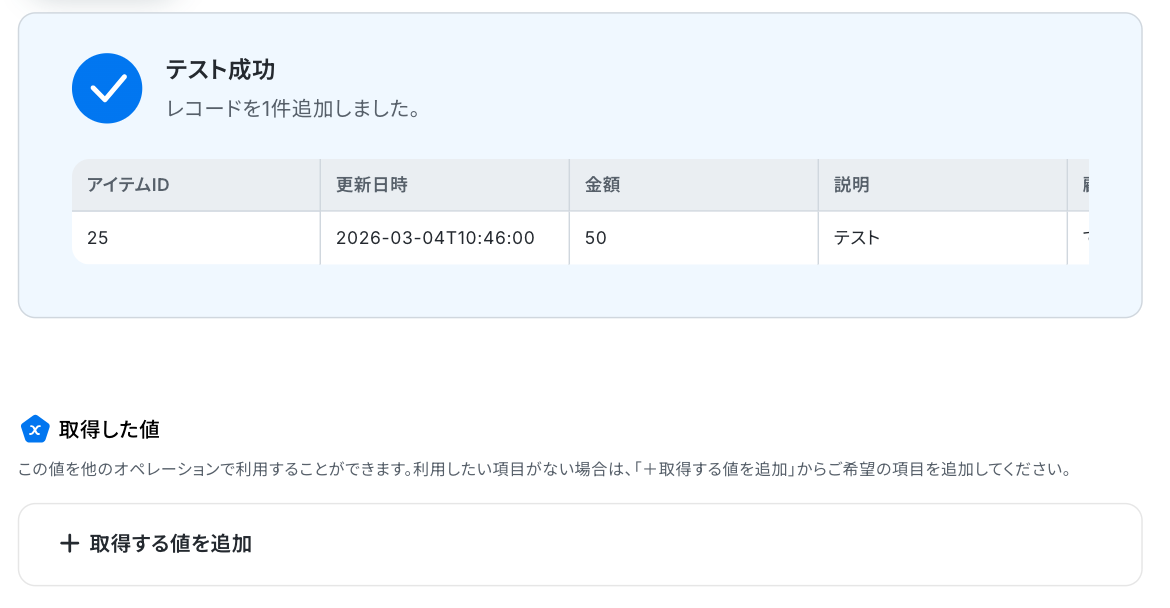The image size is (1170, 608).
Task: Click the 2026-03-04T10:46:00 timestamp cell
Action: [445, 238]
